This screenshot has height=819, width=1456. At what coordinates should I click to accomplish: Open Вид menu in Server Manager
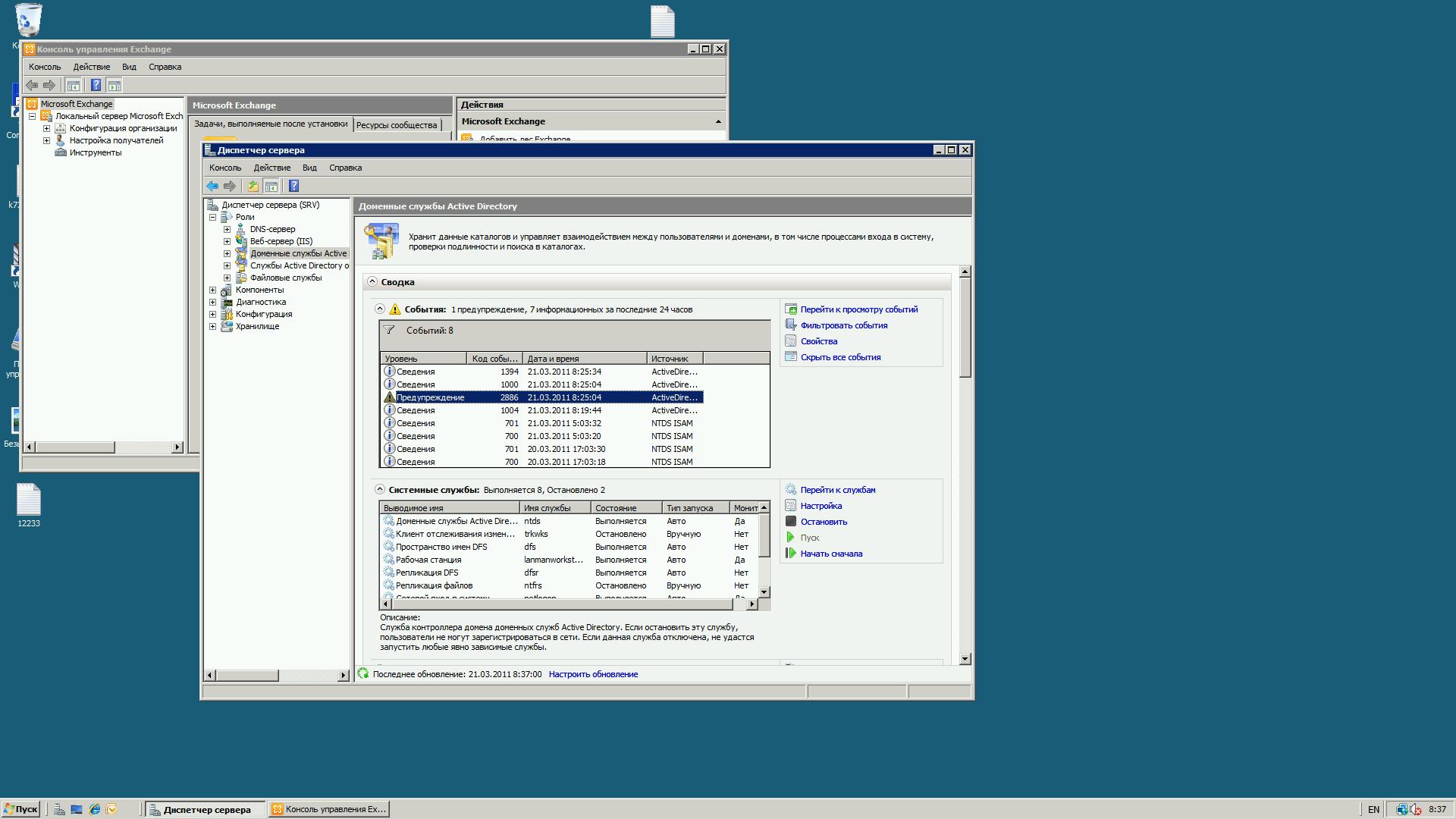point(309,168)
